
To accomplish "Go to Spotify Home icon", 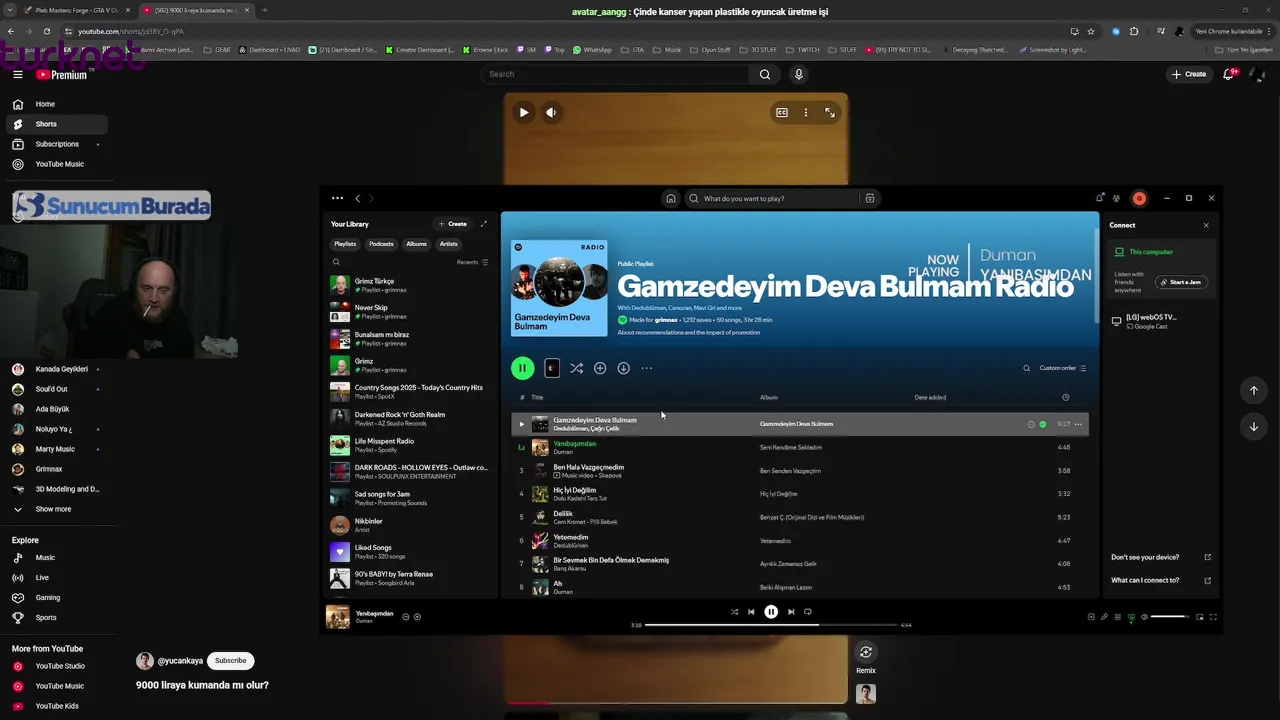I will tap(671, 198).
